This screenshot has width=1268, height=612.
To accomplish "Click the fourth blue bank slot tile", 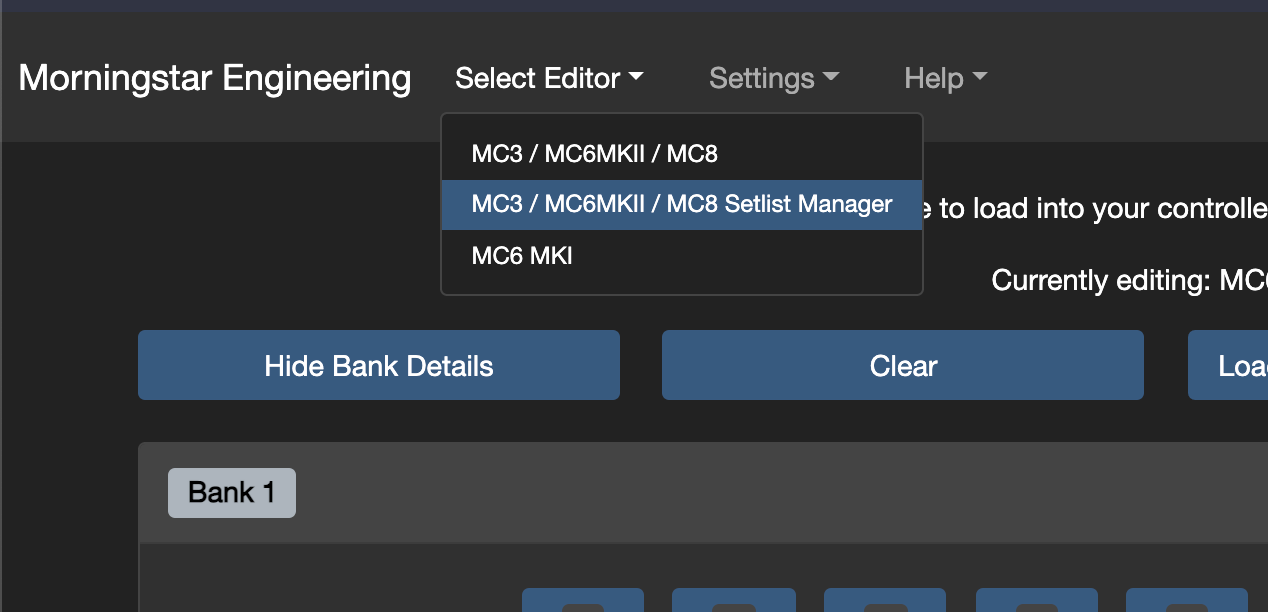I will click(x=1037, y=600).
